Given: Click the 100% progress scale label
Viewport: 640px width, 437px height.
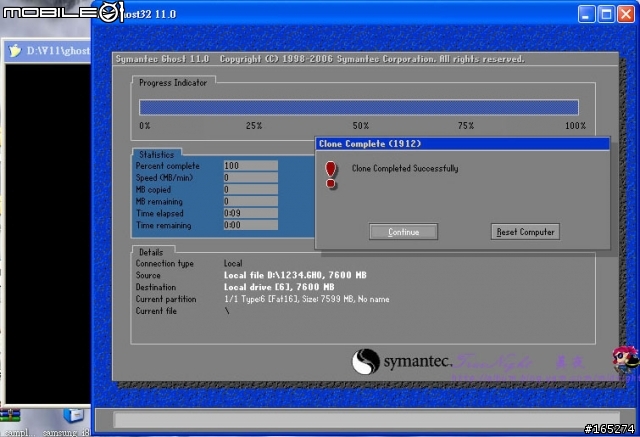Looking at the screenshot, I should coord(576,126).
